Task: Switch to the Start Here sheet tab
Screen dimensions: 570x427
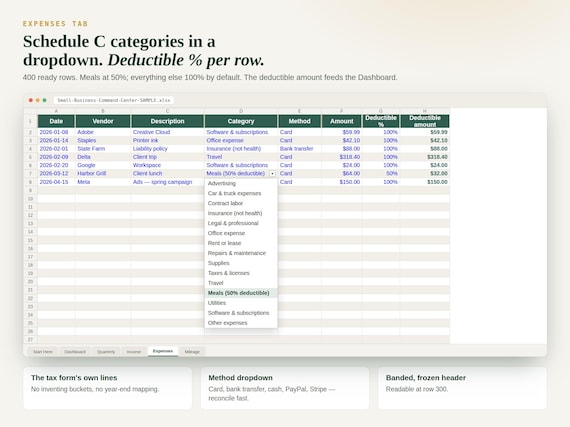Action: click(x=43, y=352)
